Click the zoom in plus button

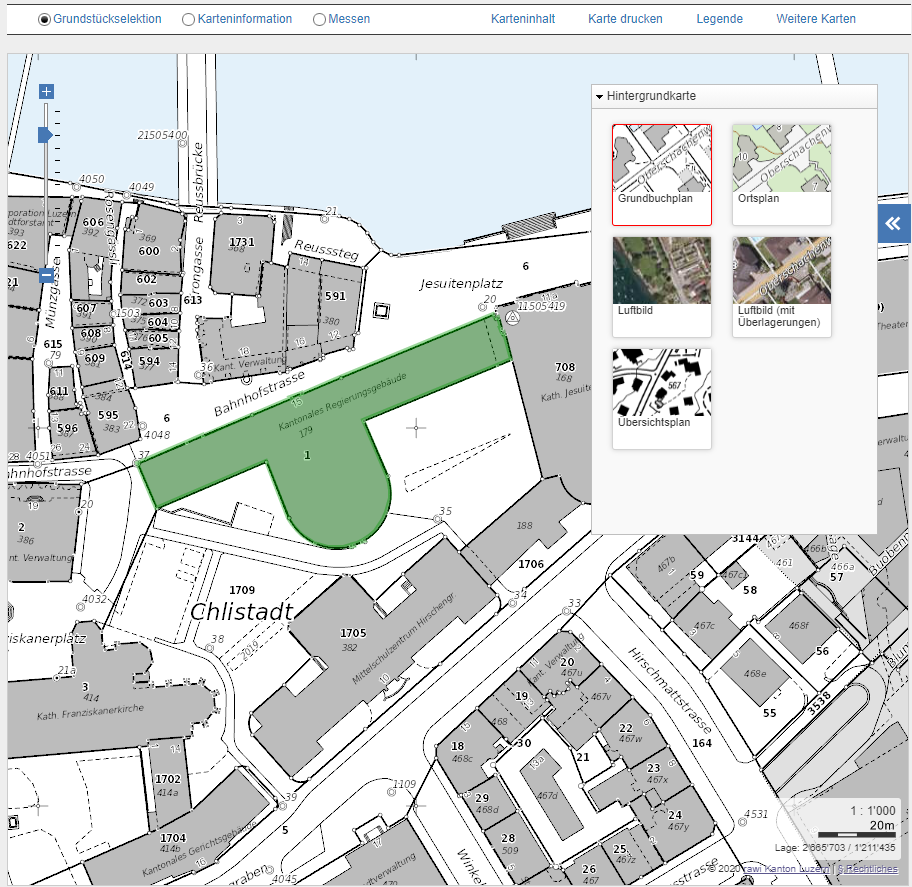click(x=46, y=92)
